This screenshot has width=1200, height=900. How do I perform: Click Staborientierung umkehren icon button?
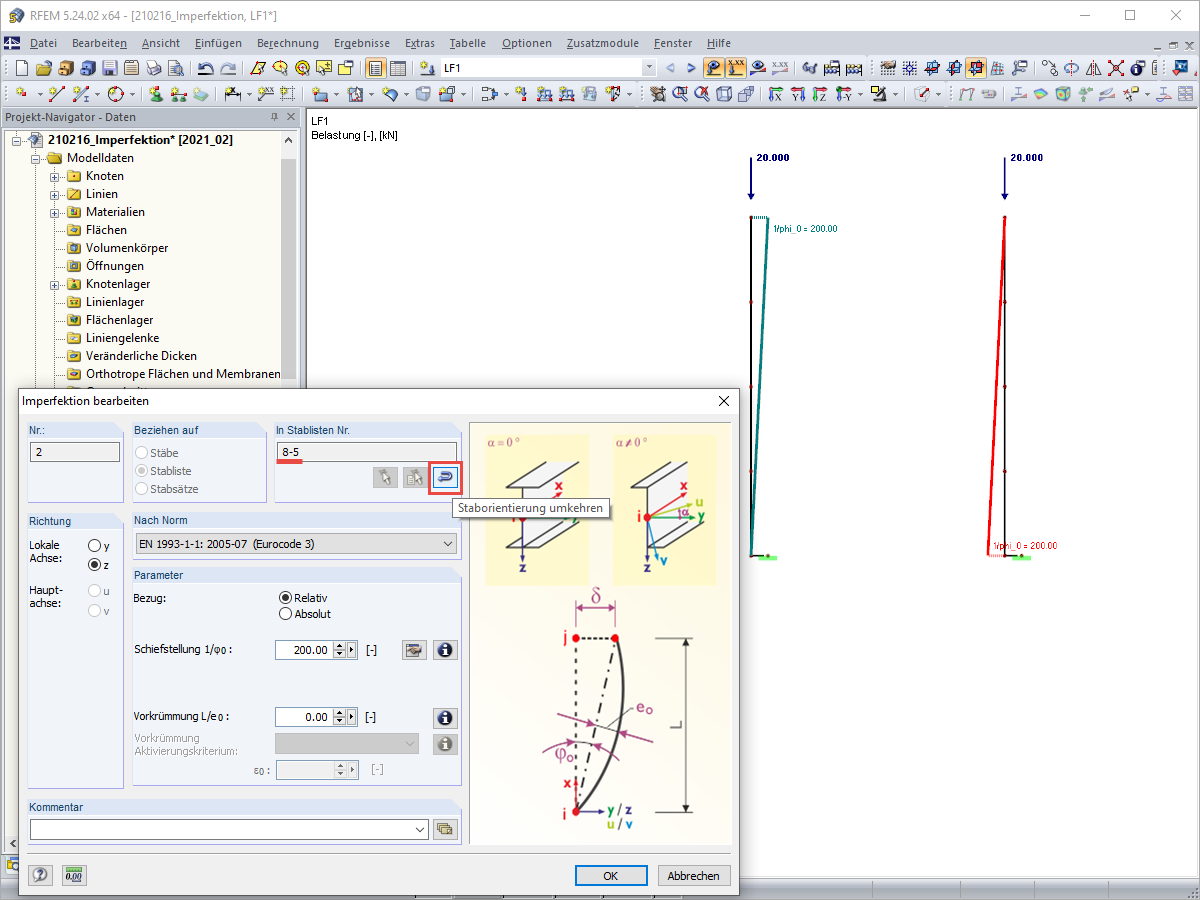[x=445, y=478]
